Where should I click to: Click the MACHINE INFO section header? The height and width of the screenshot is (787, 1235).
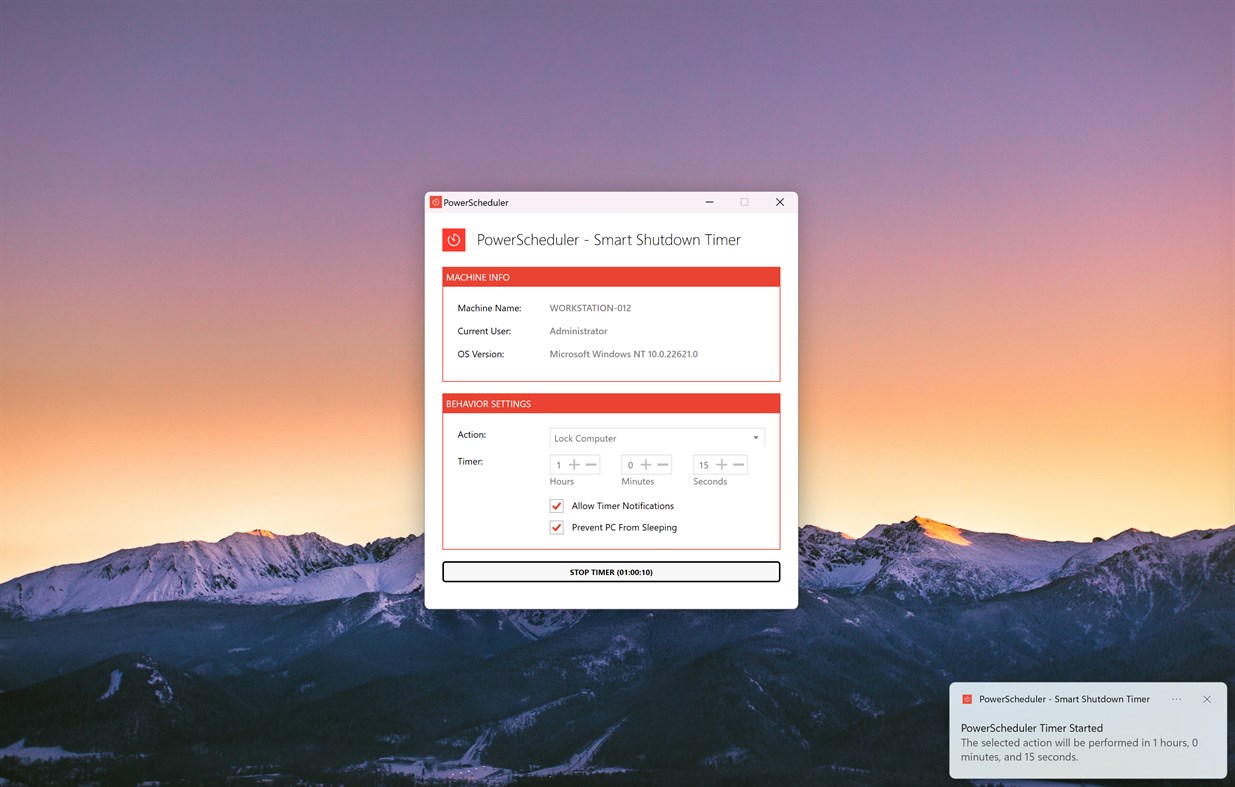click(611, 277)
